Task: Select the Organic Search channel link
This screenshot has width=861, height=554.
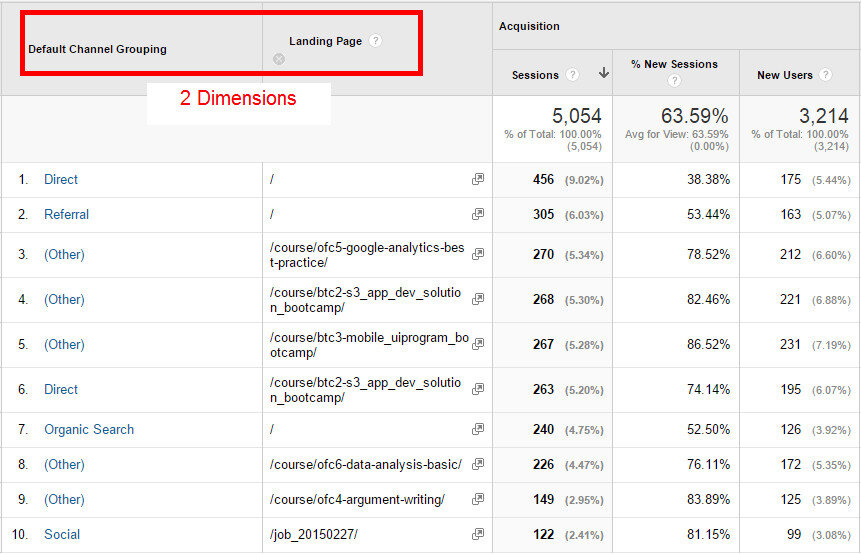Action: (88, 429)
